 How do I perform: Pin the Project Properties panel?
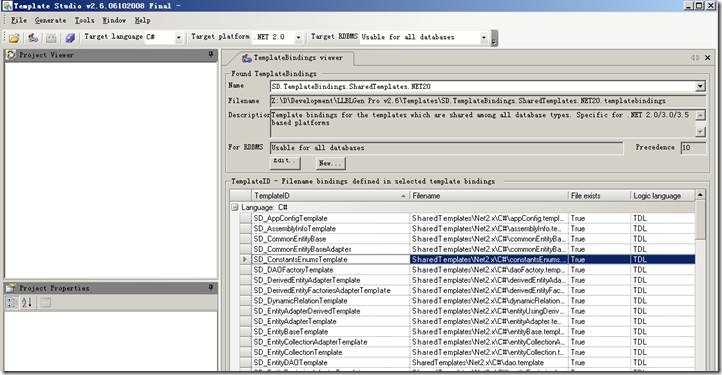[x=211, y=287]
